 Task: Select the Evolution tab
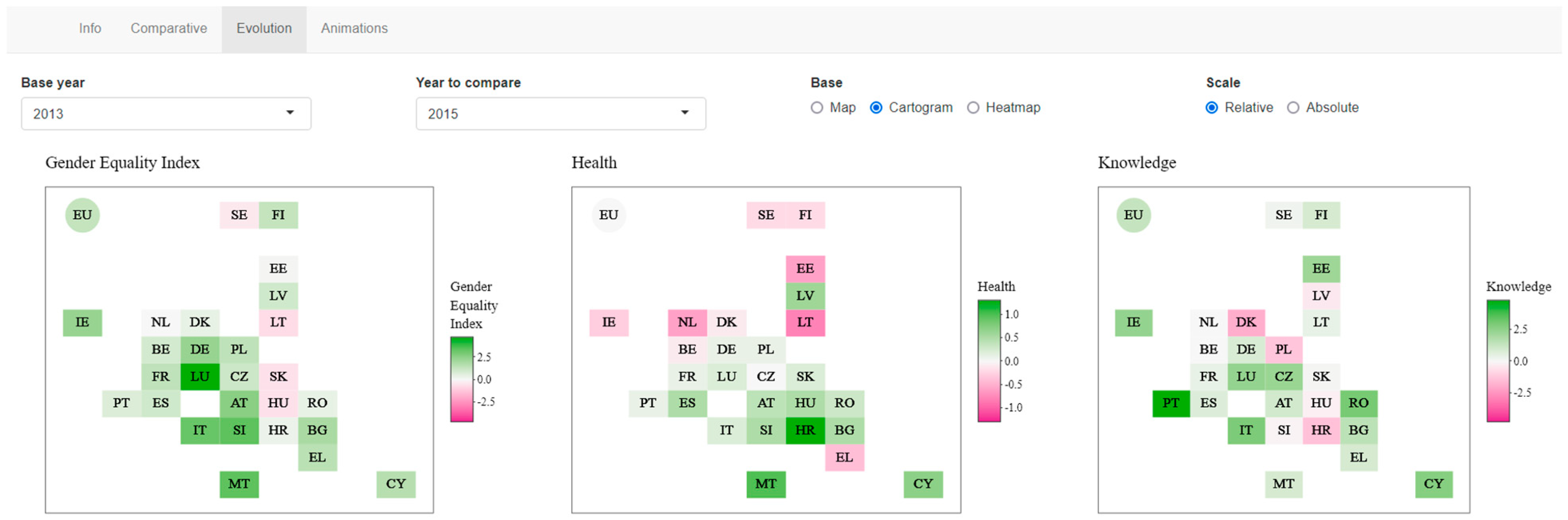[264, 28]
